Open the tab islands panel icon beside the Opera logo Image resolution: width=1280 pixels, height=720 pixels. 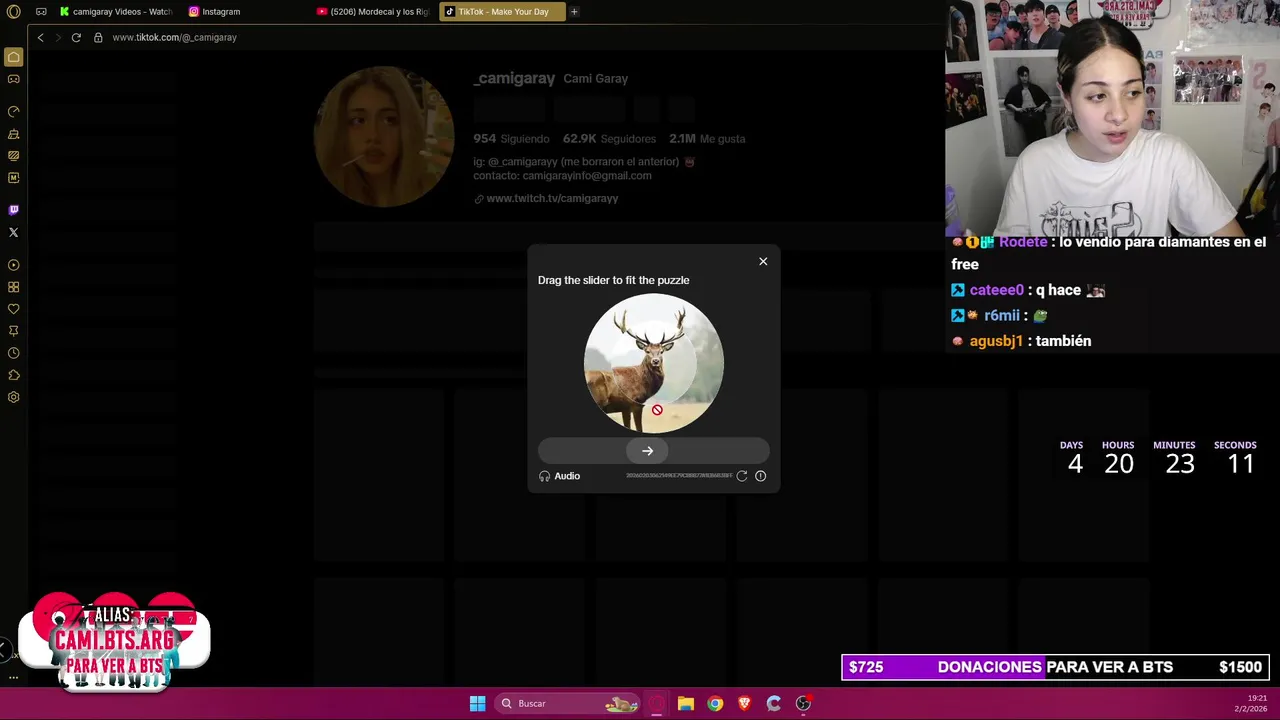(41, 12)
